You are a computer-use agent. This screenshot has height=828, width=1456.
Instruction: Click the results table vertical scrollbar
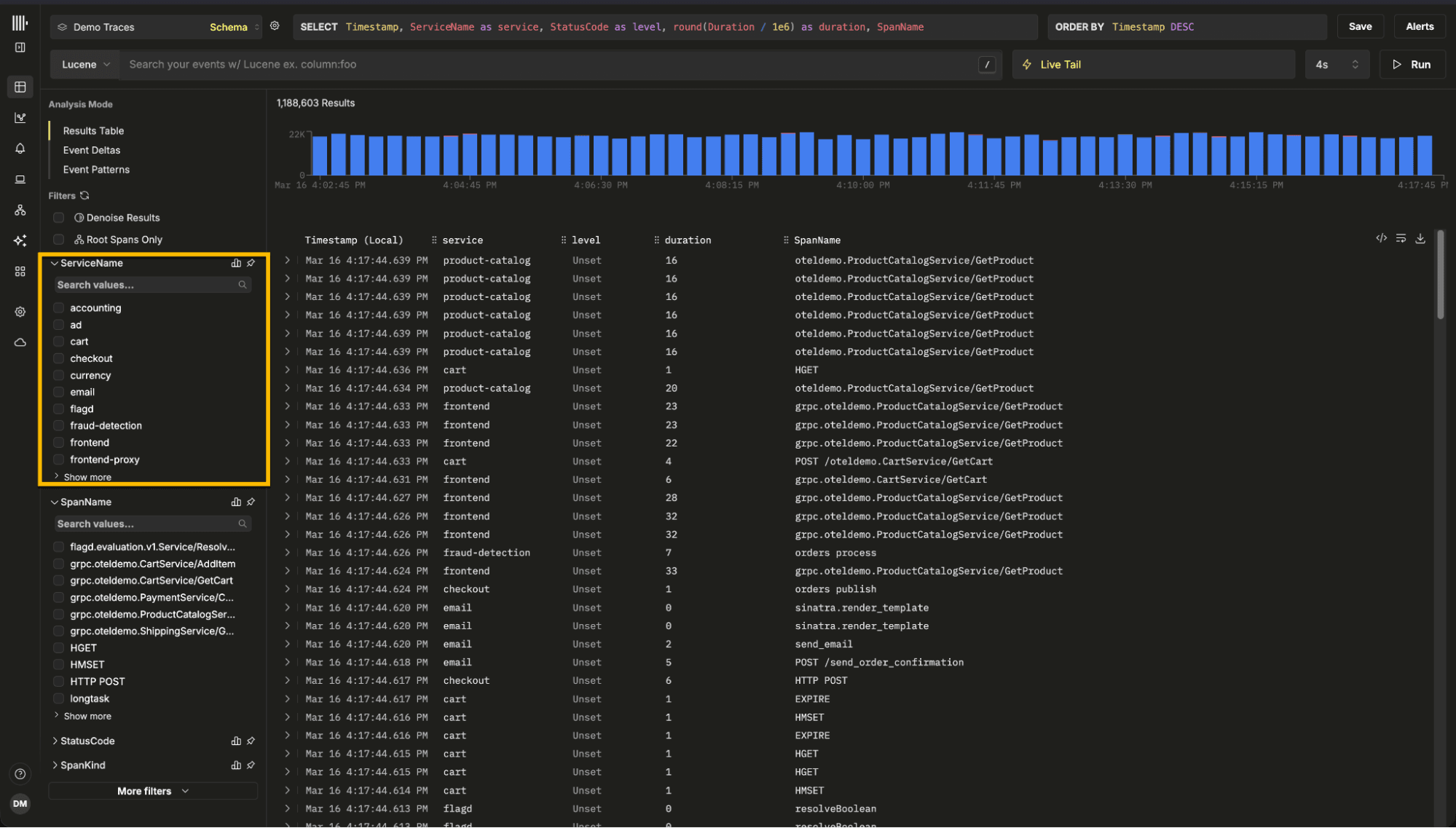point(1440,275)
